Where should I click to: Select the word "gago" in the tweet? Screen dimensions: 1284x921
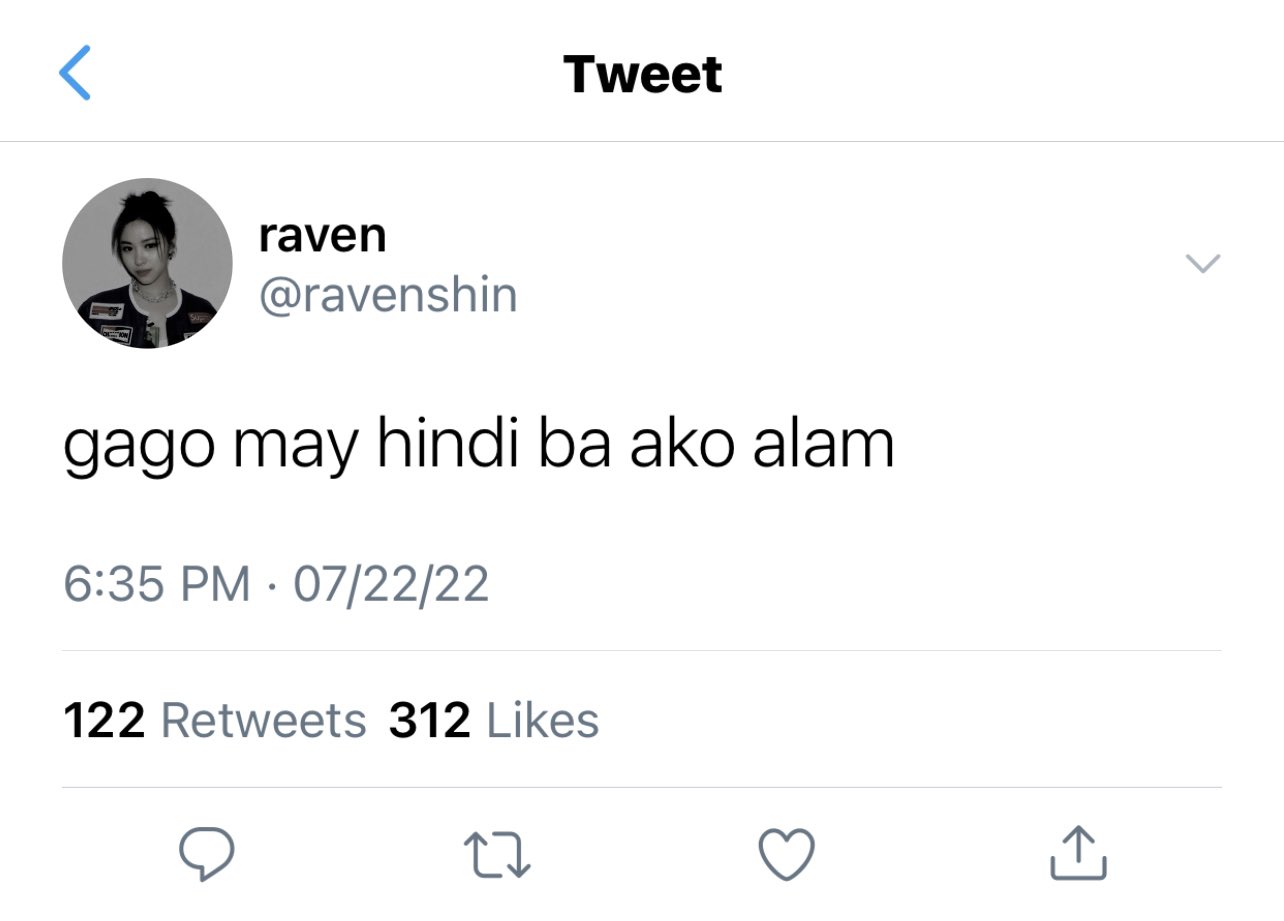tap(138, 446)
